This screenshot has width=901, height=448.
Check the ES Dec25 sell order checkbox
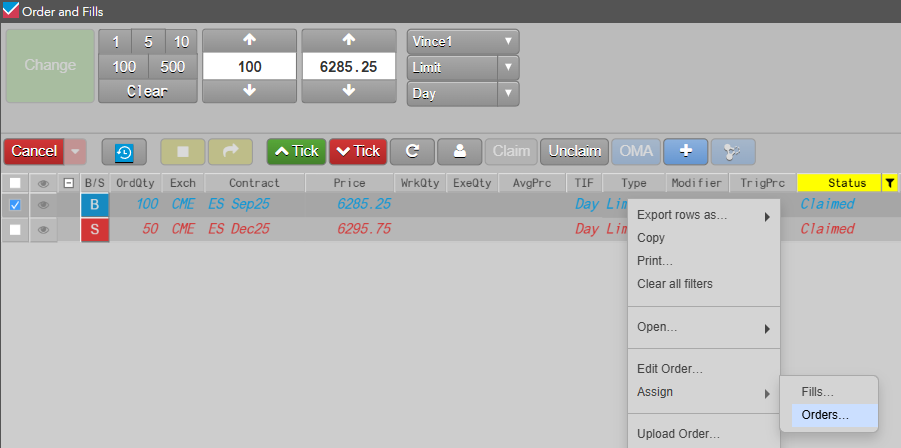[x=15, y=229]
